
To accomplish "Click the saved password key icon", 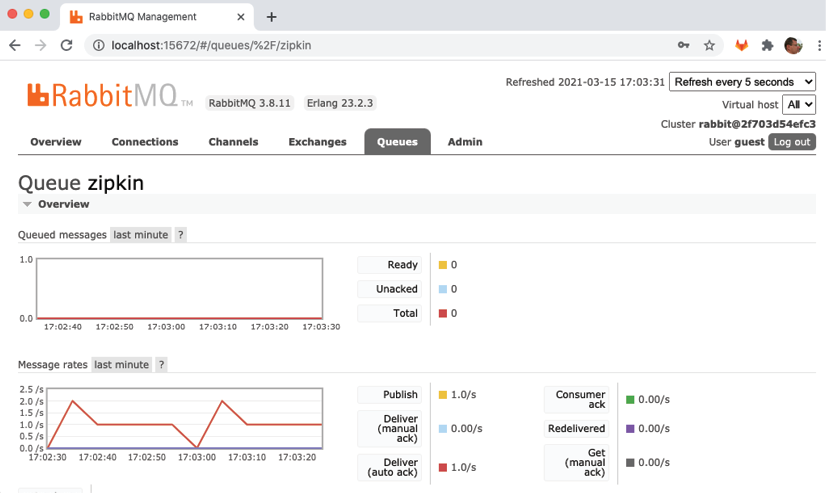I will pyautogui.click(x=684, y=45).
